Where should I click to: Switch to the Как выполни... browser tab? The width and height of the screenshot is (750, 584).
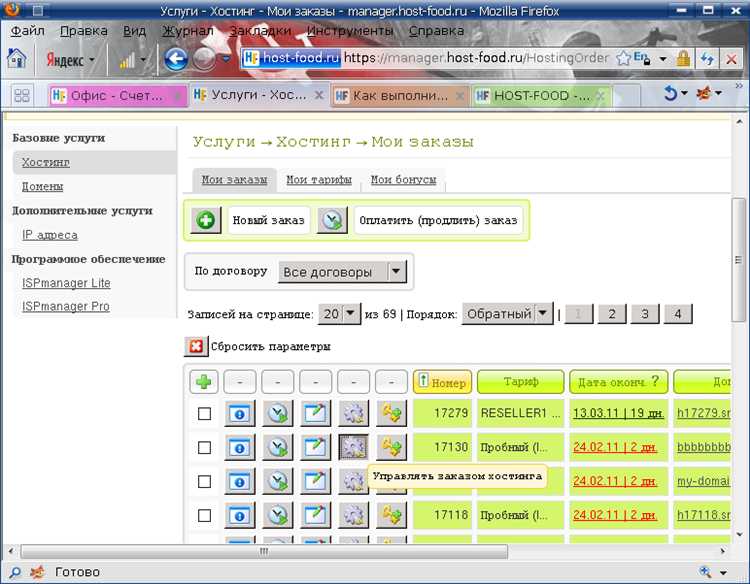(400, 96)
